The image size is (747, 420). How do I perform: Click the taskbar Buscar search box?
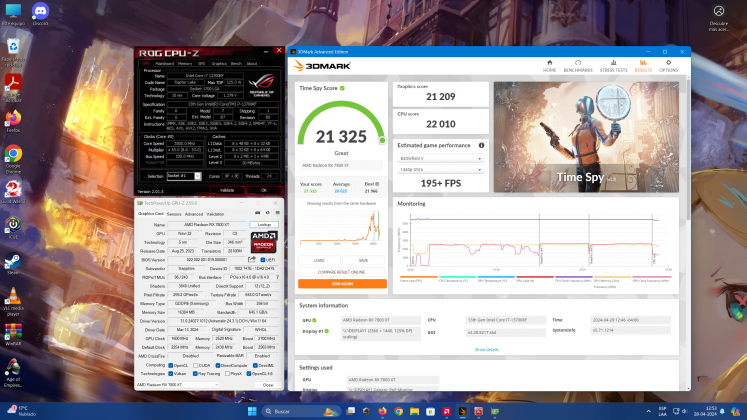coord(301,411)
